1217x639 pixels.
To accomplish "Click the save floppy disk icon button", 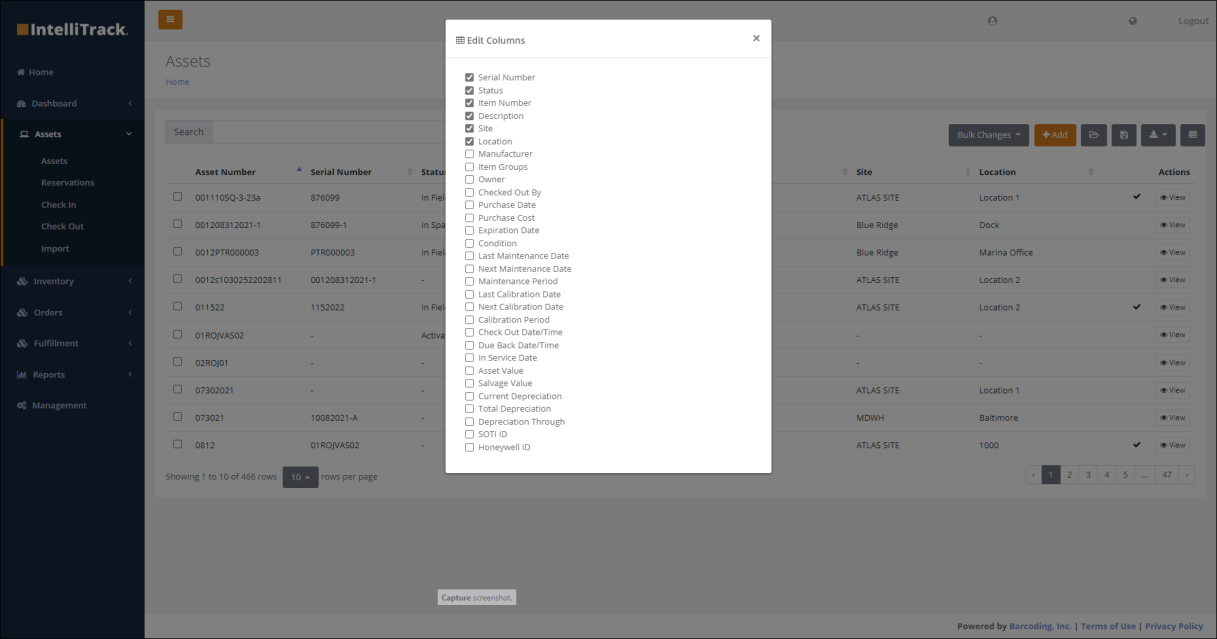I will (1124, 134).
